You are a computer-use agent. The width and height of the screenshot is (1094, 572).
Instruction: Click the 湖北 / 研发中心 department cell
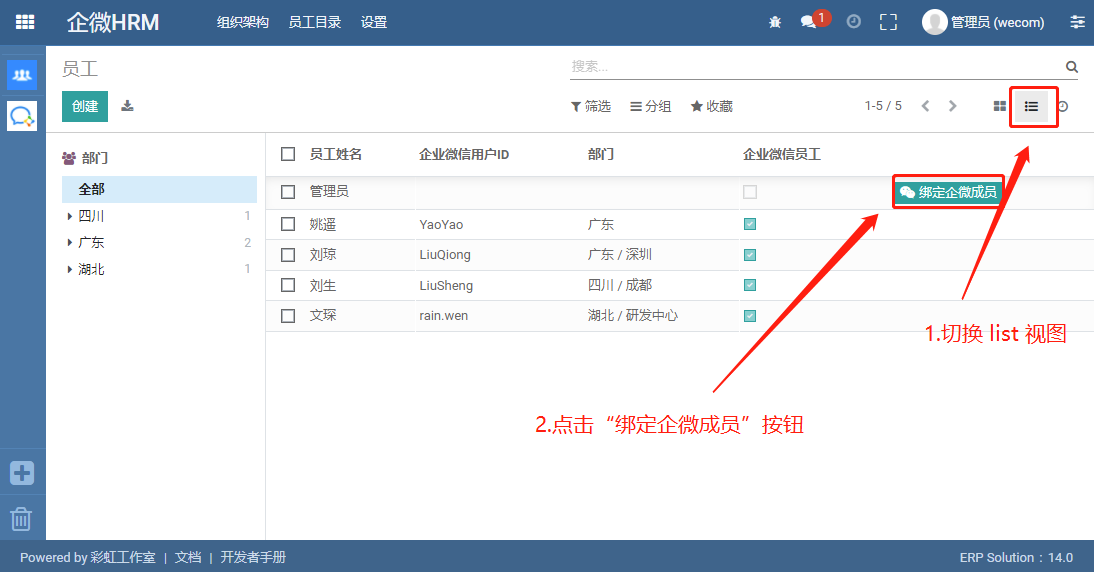click(633, 315)
